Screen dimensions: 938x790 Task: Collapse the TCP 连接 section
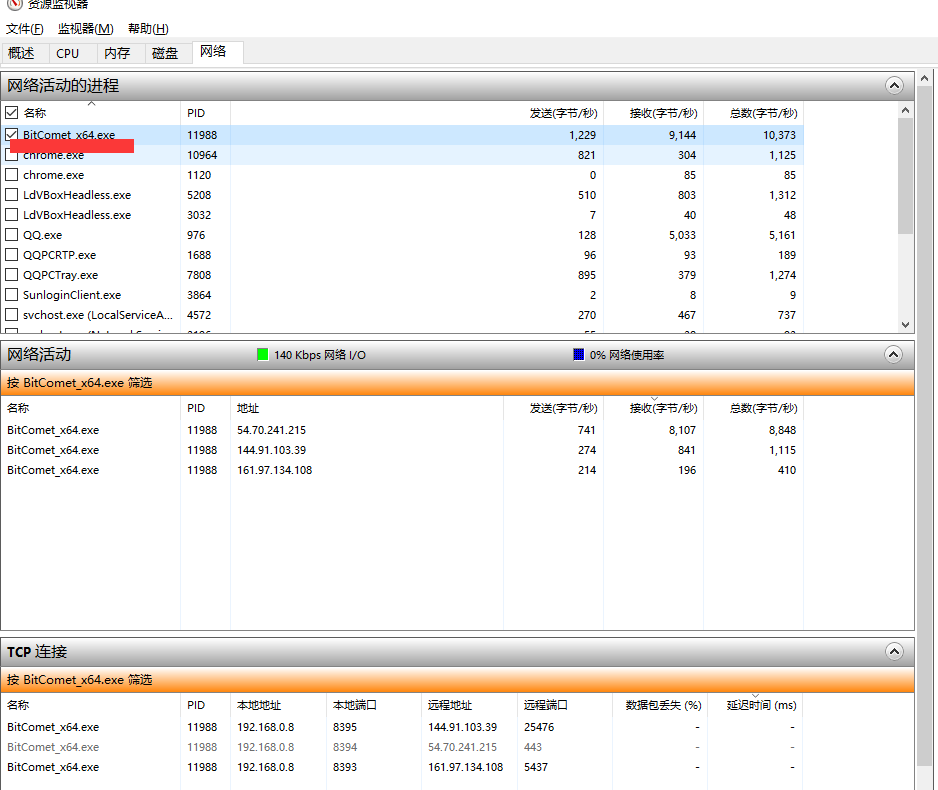(894, 652)
